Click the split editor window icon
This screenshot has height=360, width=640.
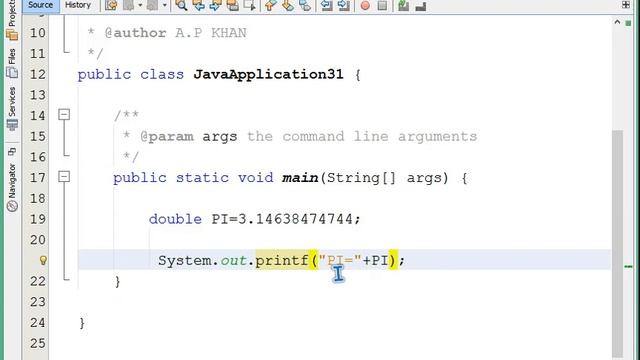click(626, 4)
